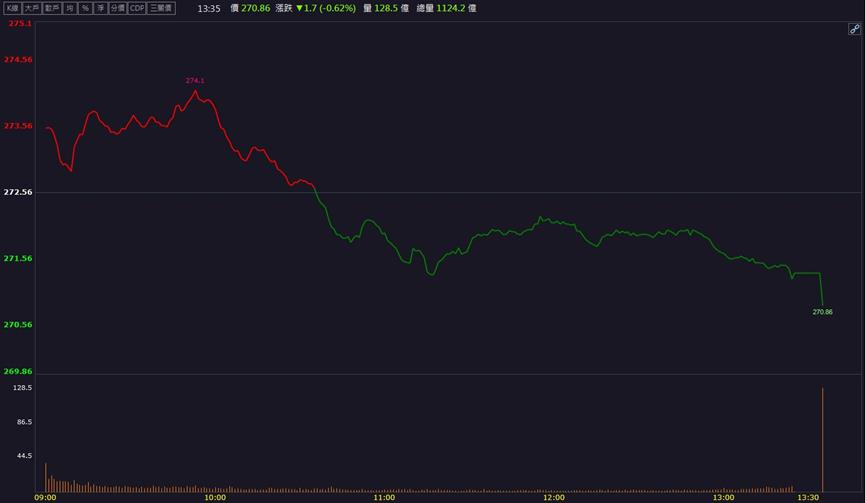865x503 pixels.
Task: Click the tall closing volume bar at 13:30
Action: 823,440
